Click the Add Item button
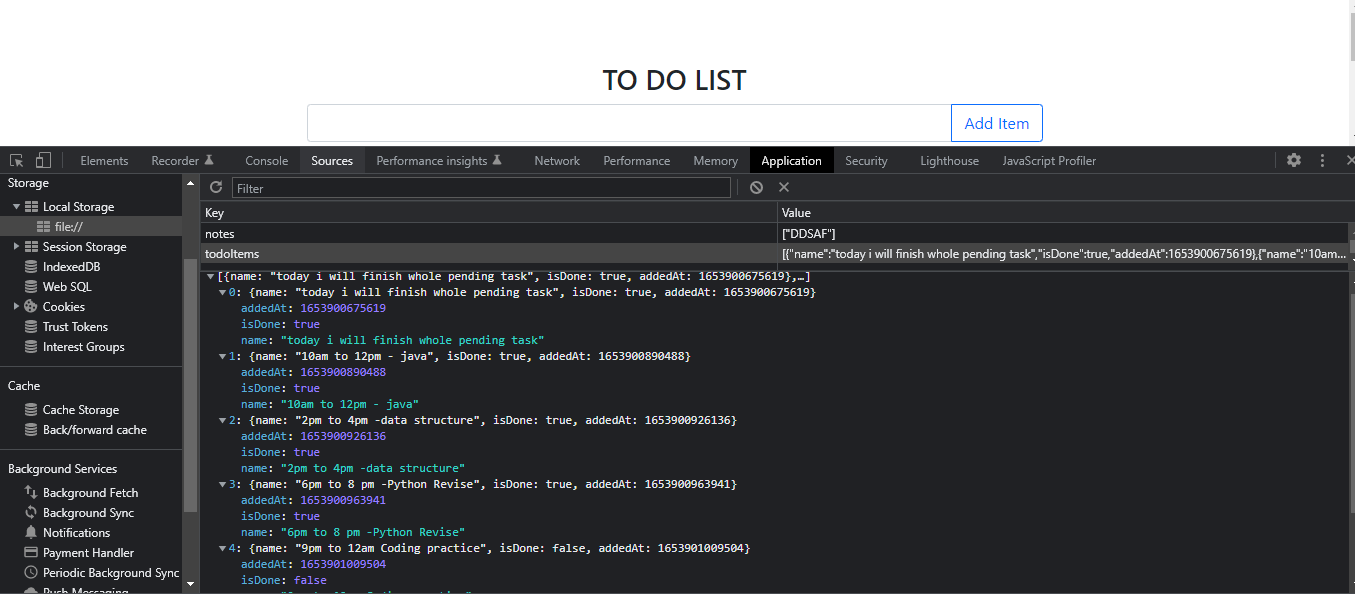Screen dimensions: 1355x594 tap(997, 123)
